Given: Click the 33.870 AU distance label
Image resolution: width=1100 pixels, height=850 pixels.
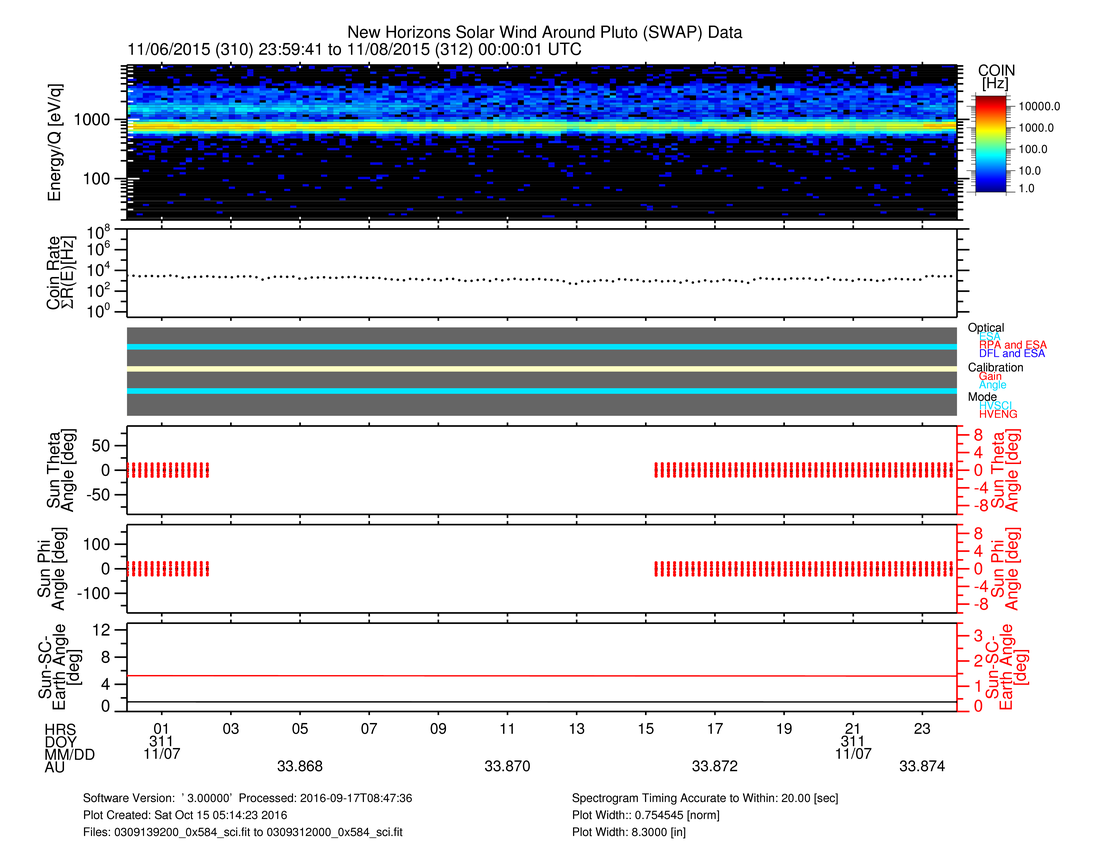Looking at the screenshot, I should (507, 767).
